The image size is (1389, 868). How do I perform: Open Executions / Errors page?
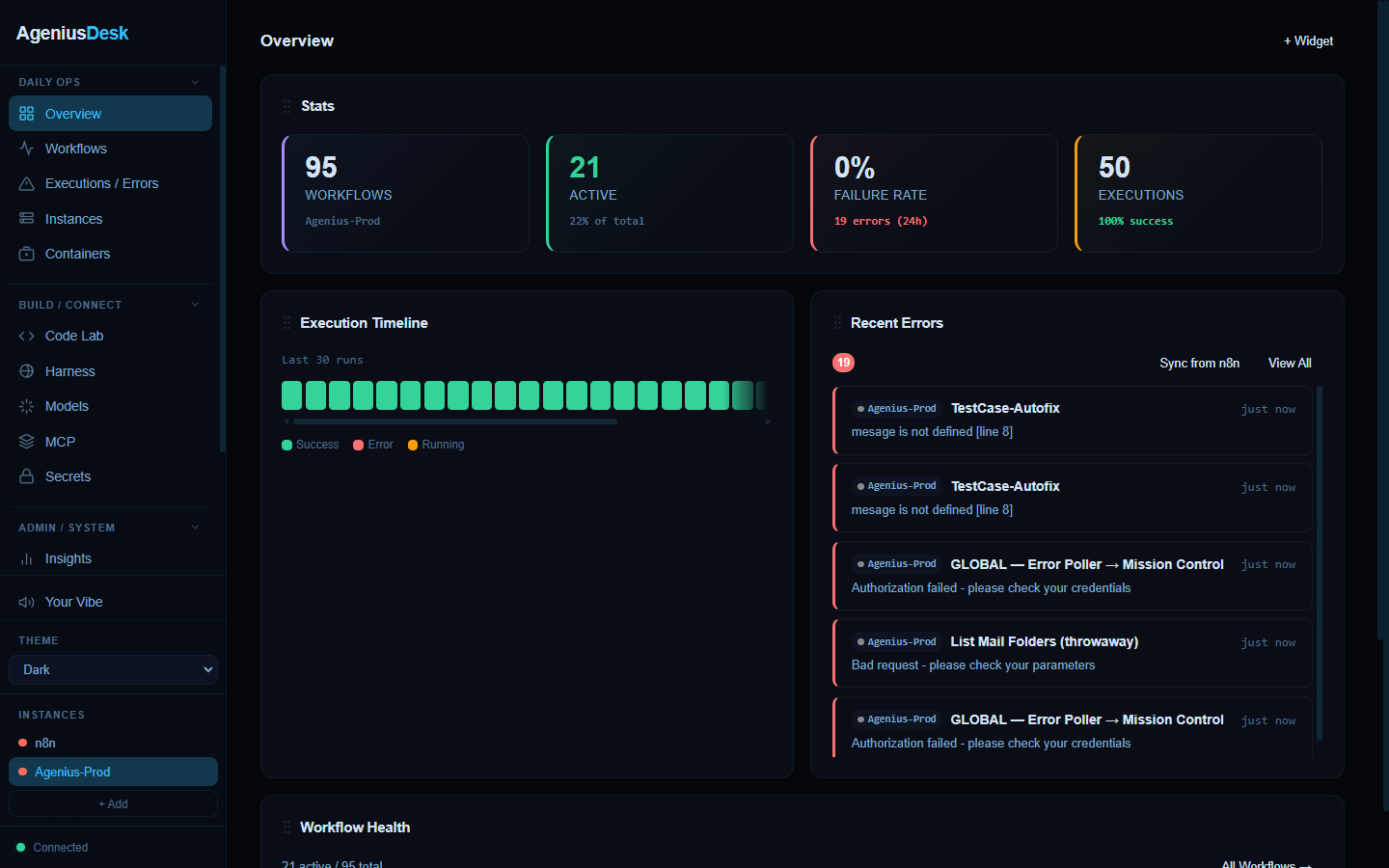(110, 183)
